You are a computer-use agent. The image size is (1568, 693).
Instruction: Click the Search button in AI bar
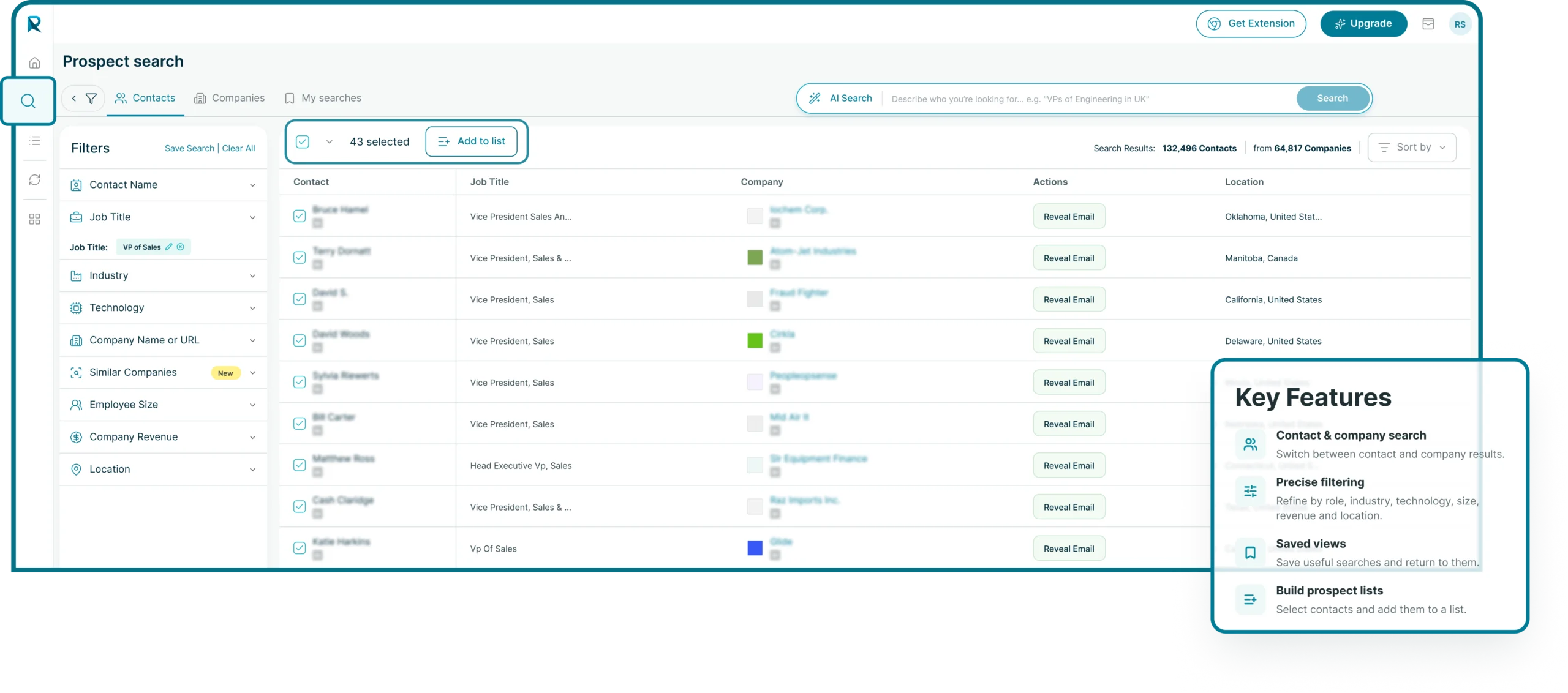pos(1333,98)
